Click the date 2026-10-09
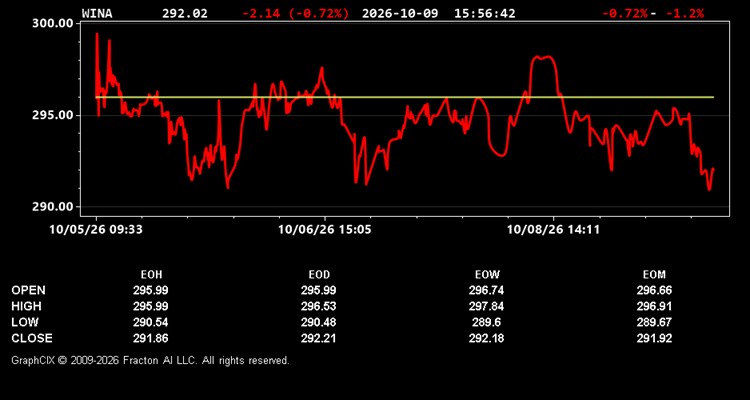 [x=400, y=13]
